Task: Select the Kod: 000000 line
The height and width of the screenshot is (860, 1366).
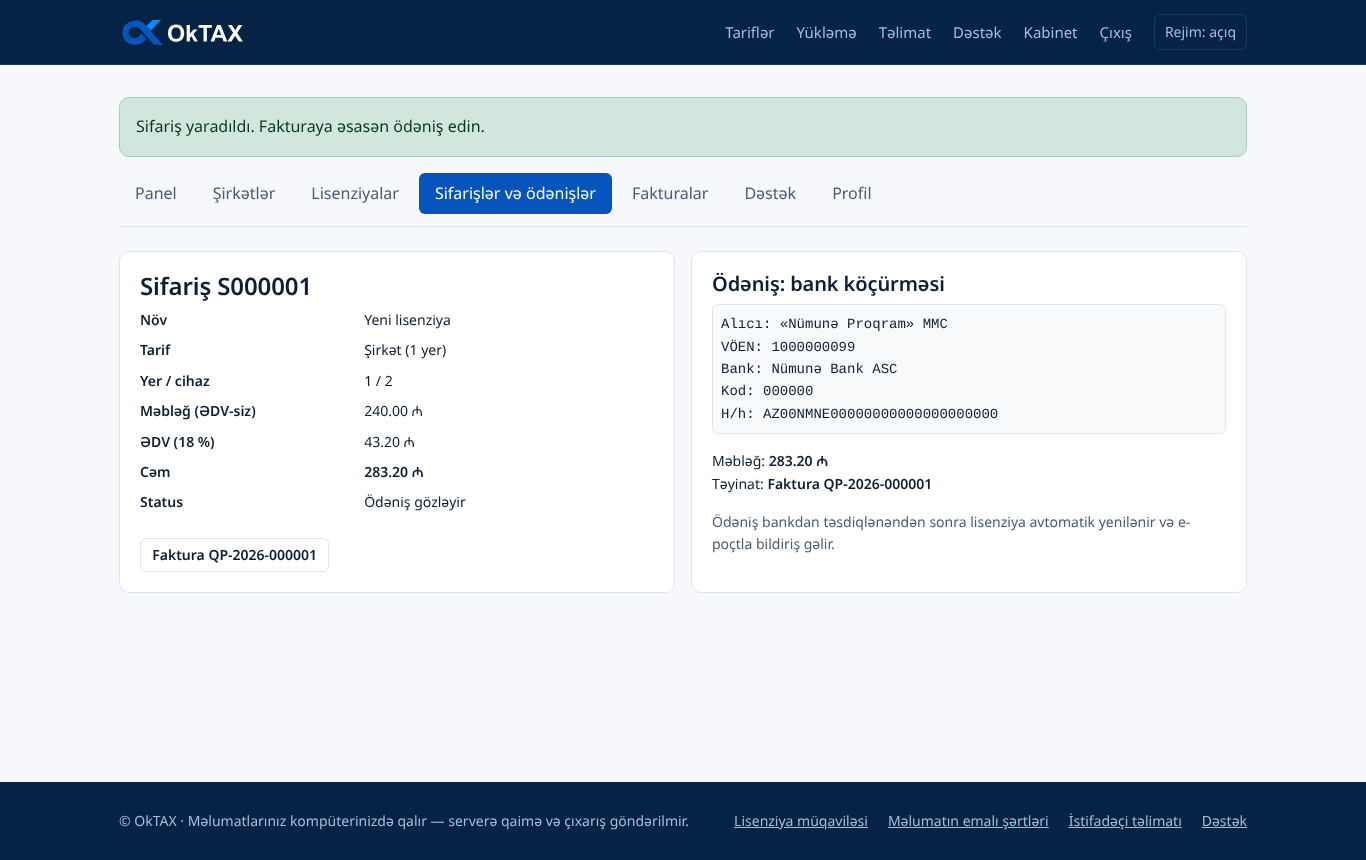Action: pyautogui.click(x=767, y=391)
